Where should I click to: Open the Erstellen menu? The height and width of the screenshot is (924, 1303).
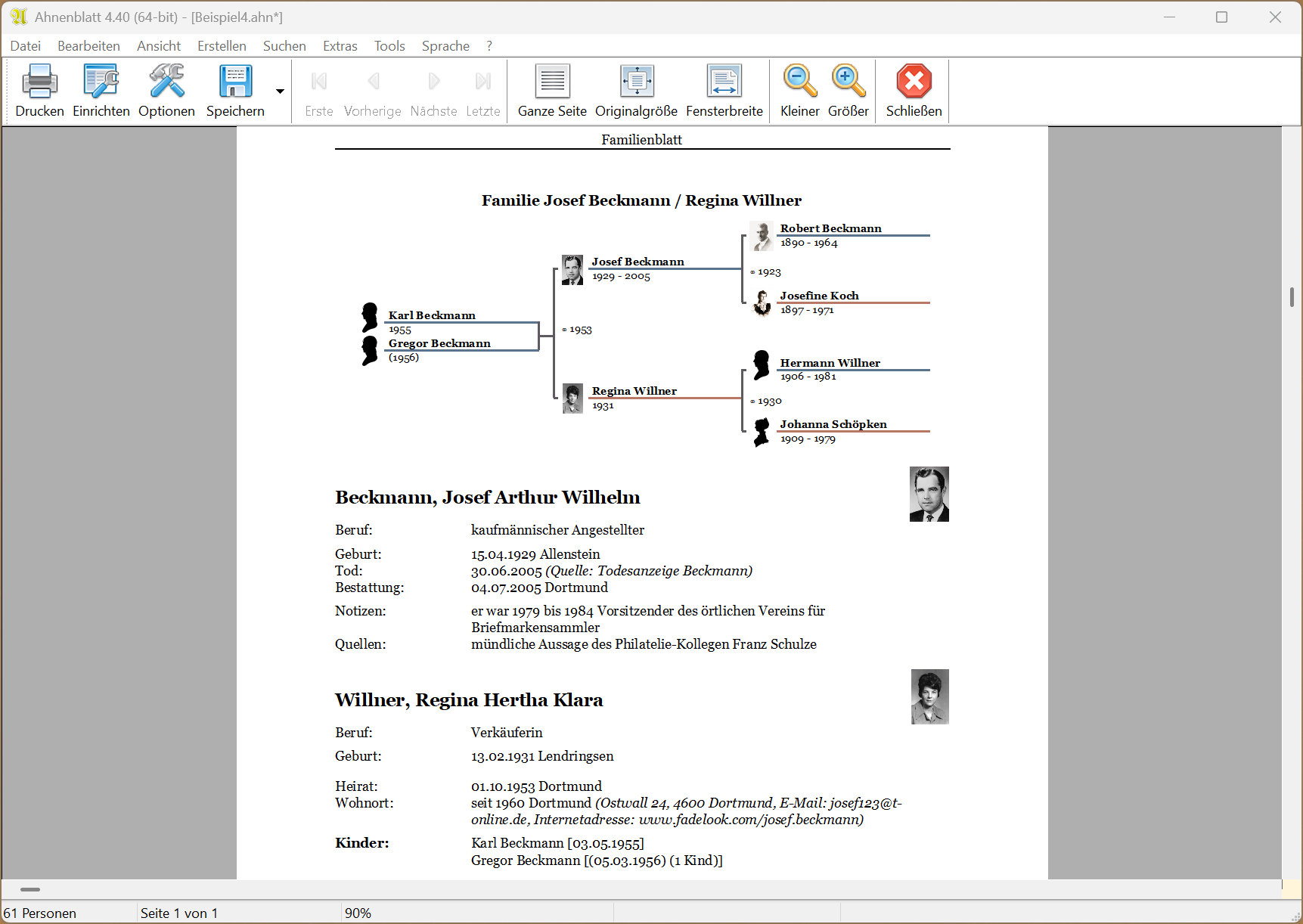222,46
